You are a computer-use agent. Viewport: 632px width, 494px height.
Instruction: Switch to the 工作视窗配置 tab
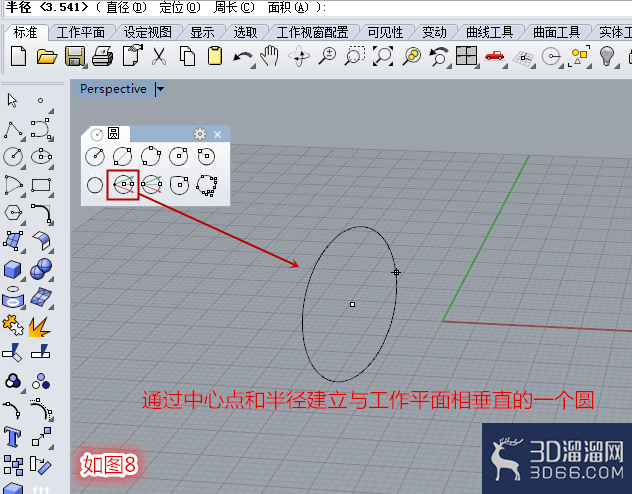click(312, 32)
